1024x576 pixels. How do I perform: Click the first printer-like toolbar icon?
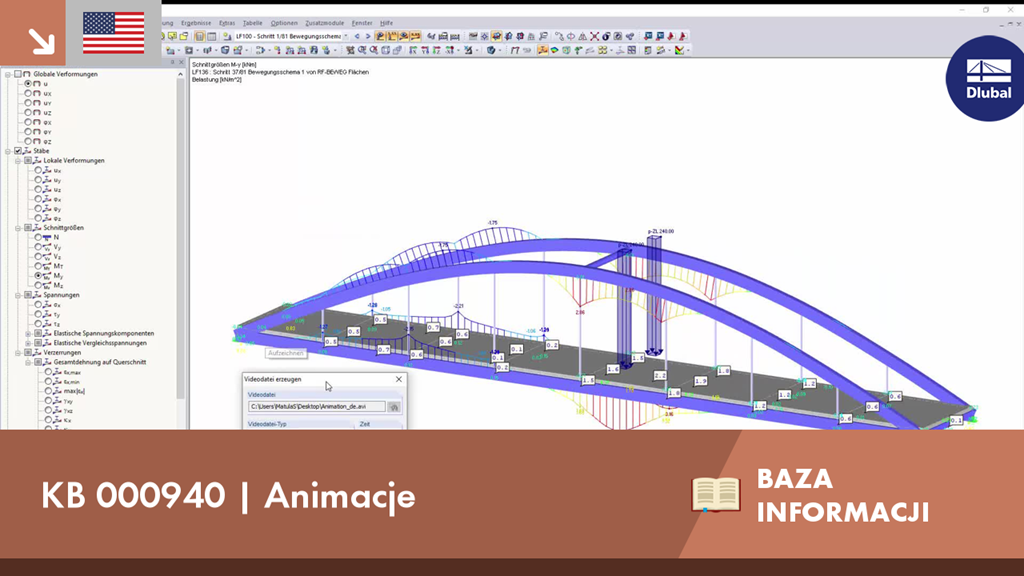443,37
